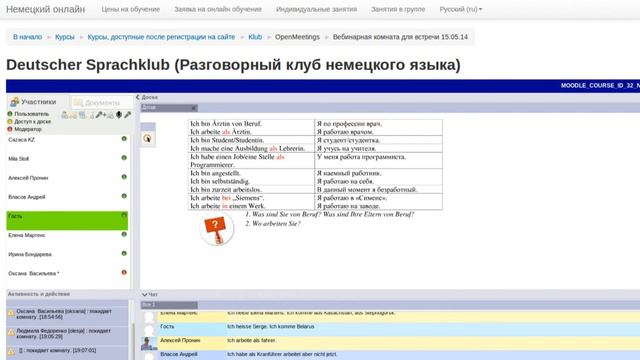The image size is (640, 360).
Task: Open Курсы, доступные после регистрации breadcrumb
Action: click(161, 37)
